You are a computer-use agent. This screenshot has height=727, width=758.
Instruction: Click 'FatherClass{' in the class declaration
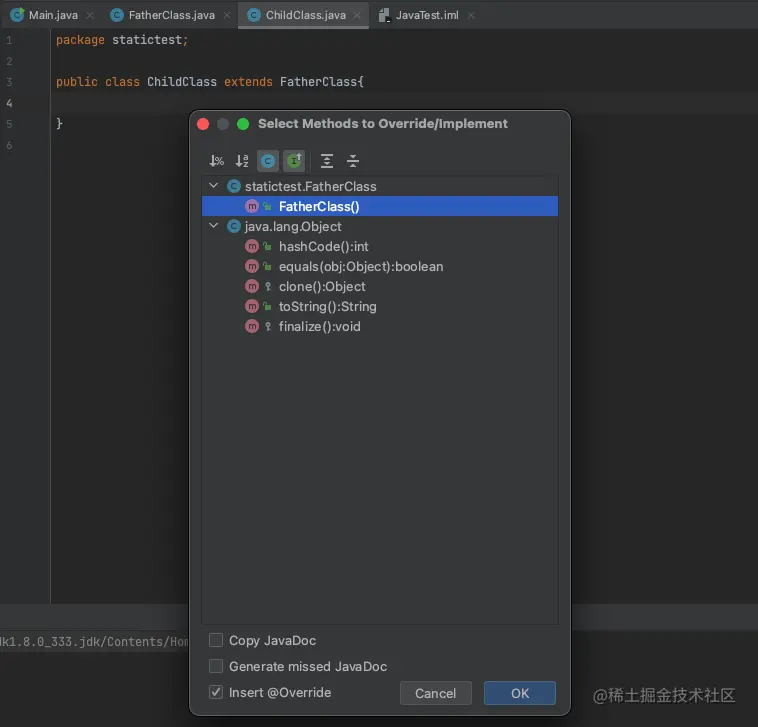[x=321, y=82]
